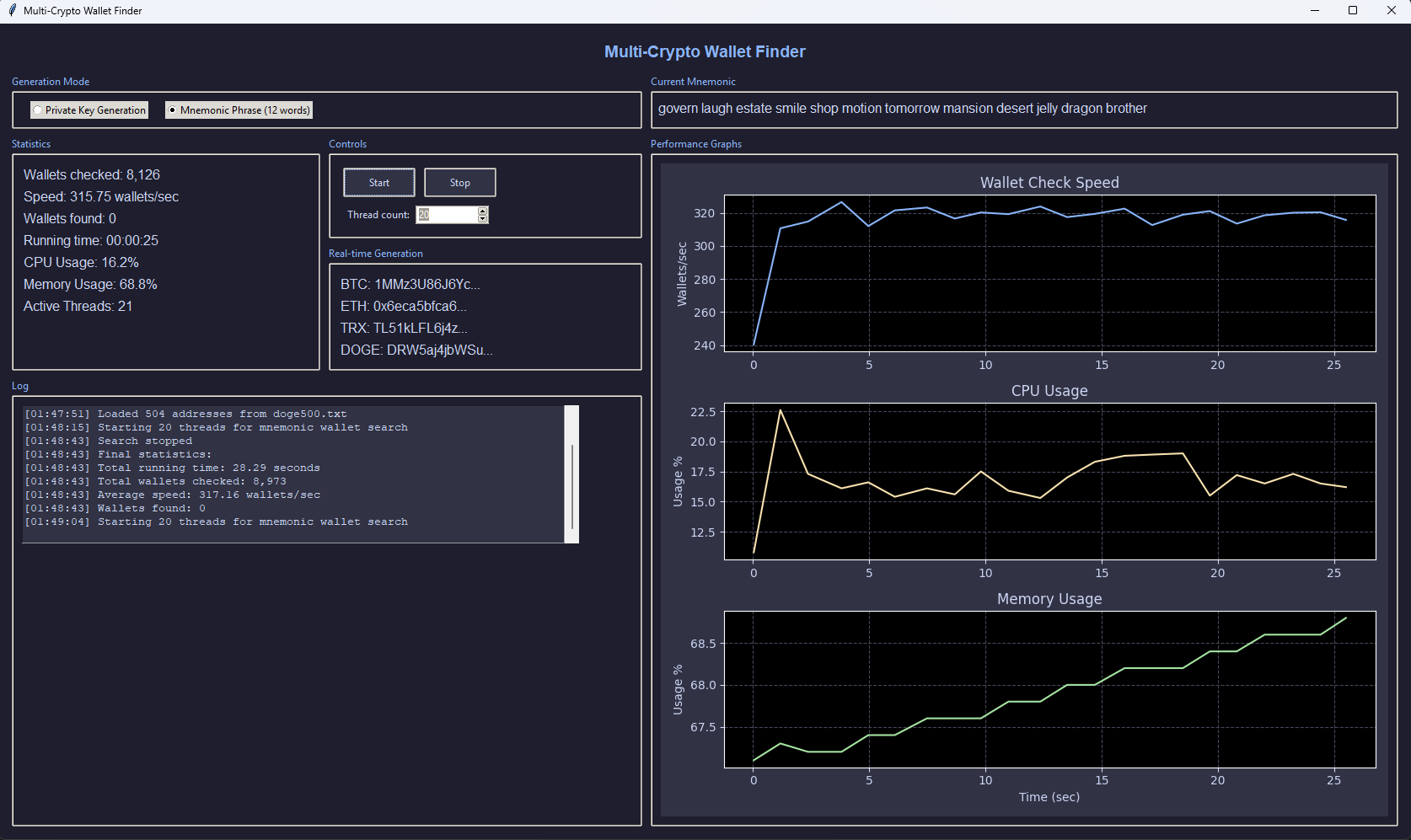Decrease thread count with the down arrow
The image size is (1411, 840).
tap(483, 219)
